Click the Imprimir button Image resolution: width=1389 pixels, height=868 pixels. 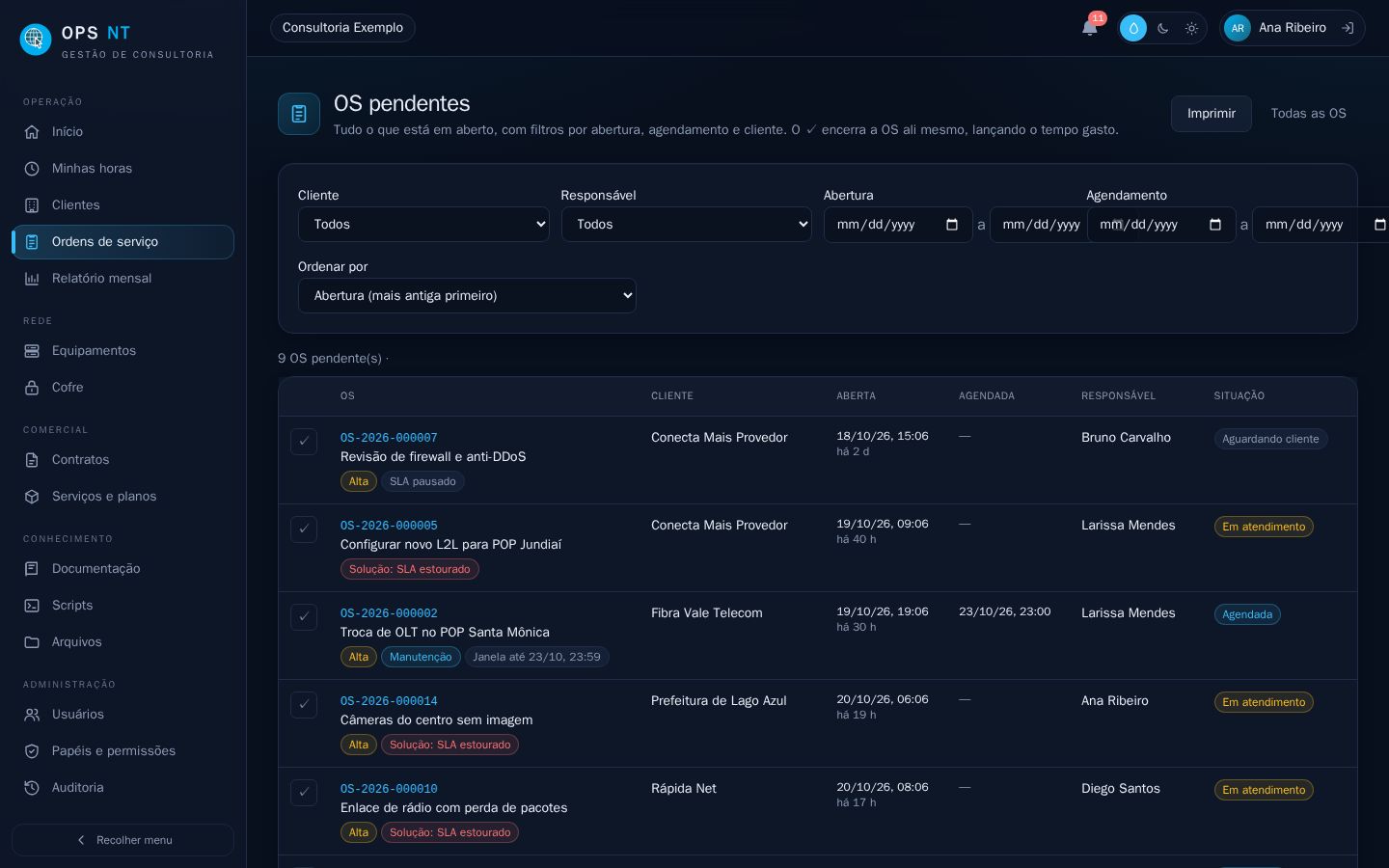click(1212, 114)
